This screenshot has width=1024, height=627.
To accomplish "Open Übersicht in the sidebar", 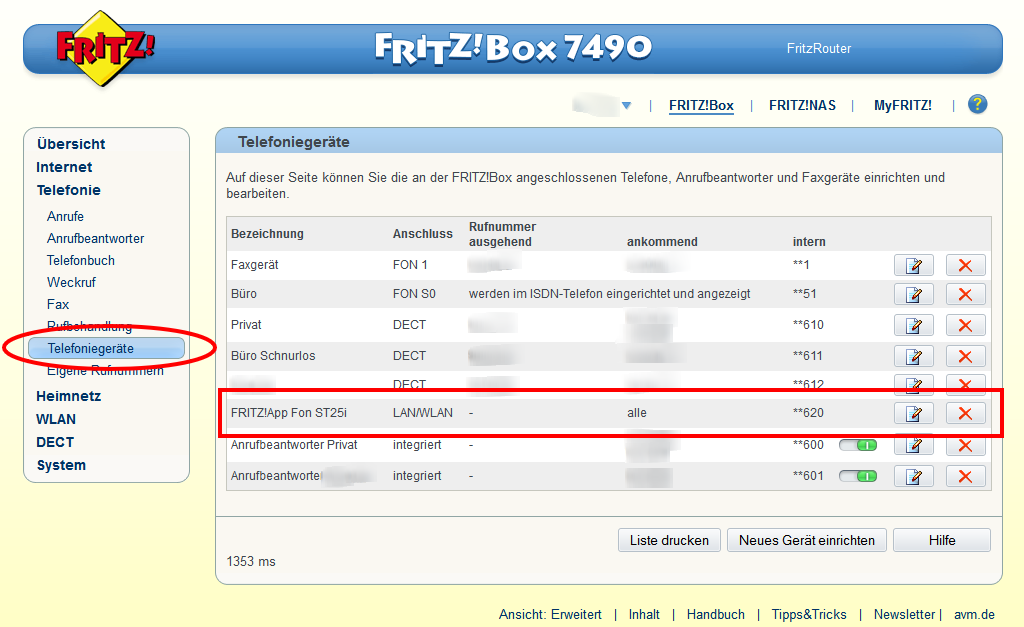I will 71,144.
